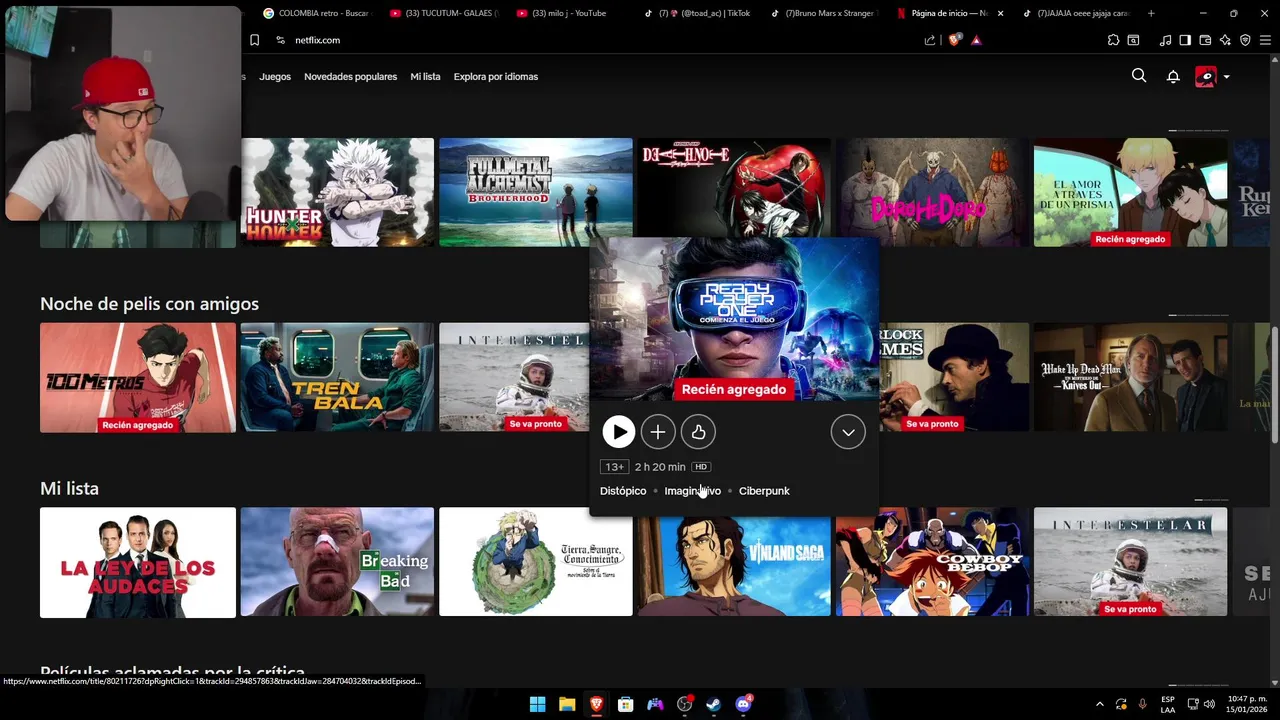Screen dimensions: 1280x720
Task: Open the Juegos menu item
Action: [275, 77]
